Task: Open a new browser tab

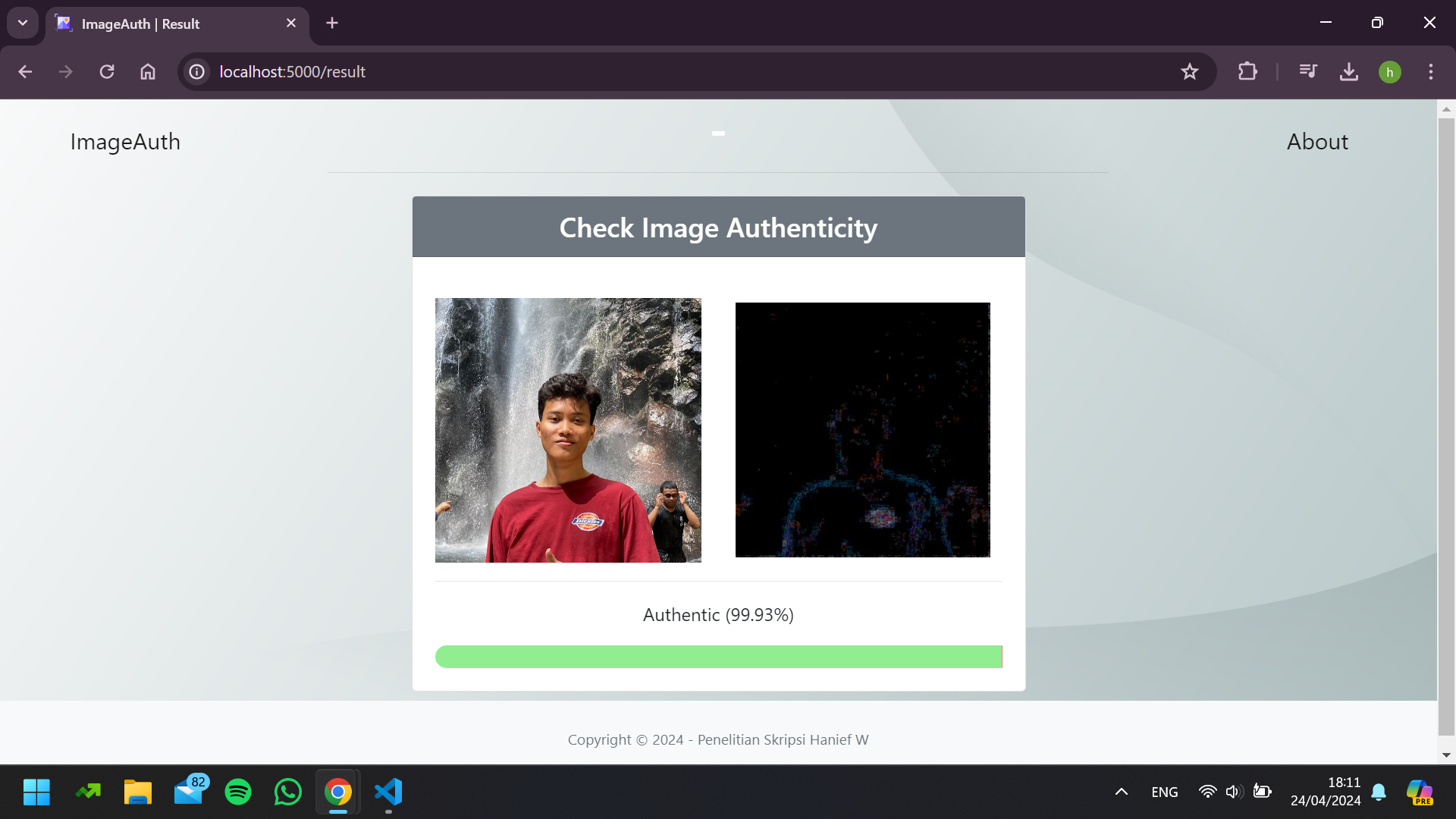Action: click(332, 23)
